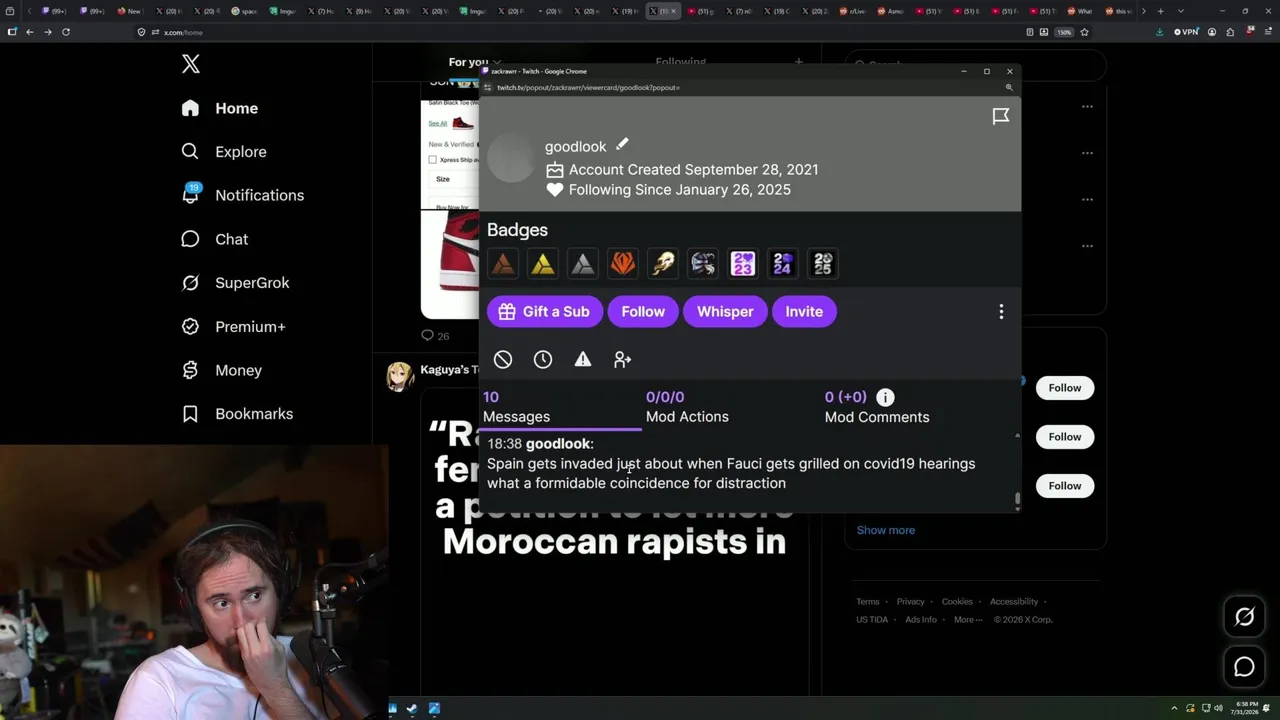This screenshot has height=720, width=1280.
Task: Click the X logo in sidebar
Action: coord(191,64)
